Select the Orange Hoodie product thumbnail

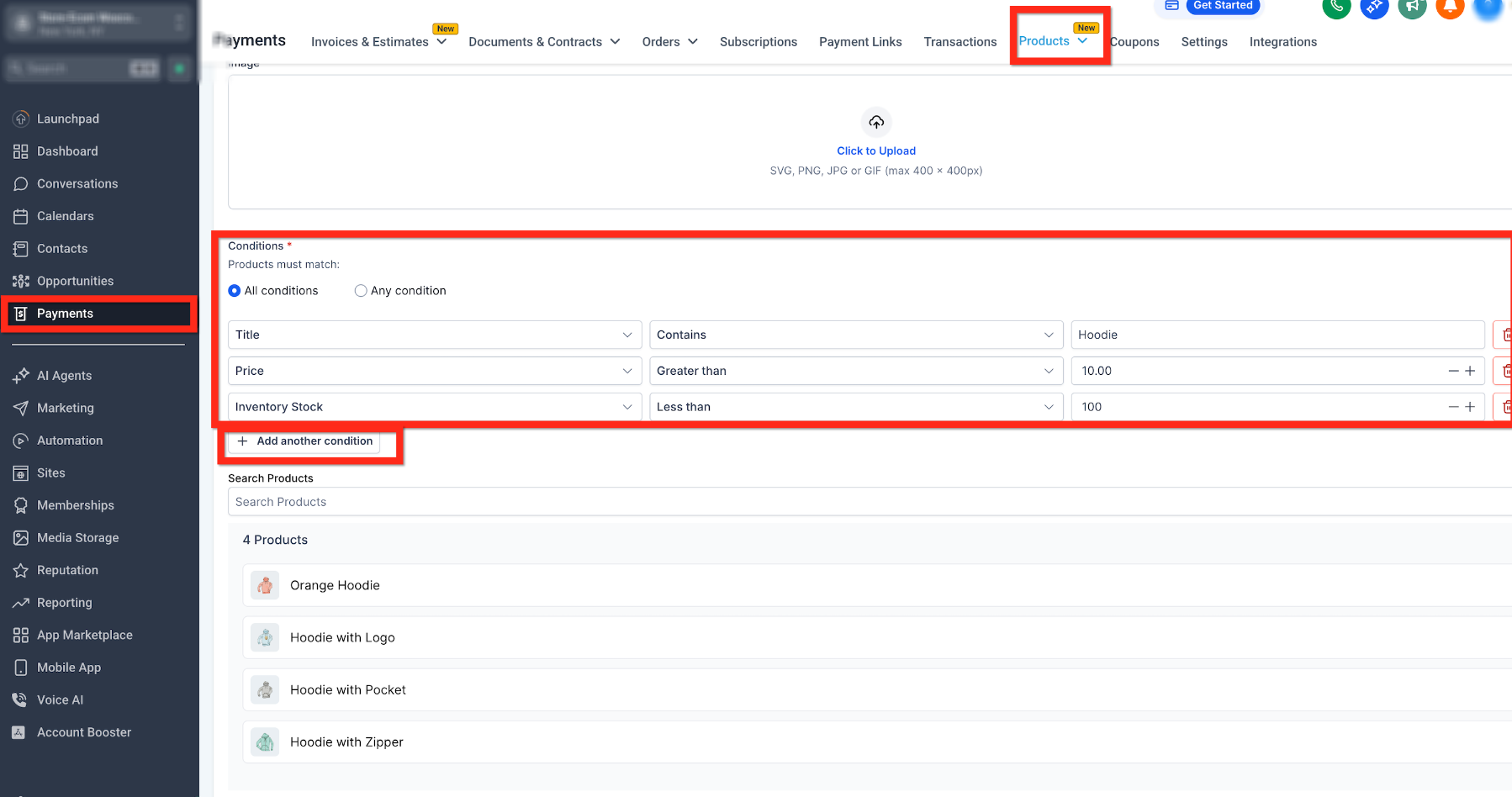265,585
